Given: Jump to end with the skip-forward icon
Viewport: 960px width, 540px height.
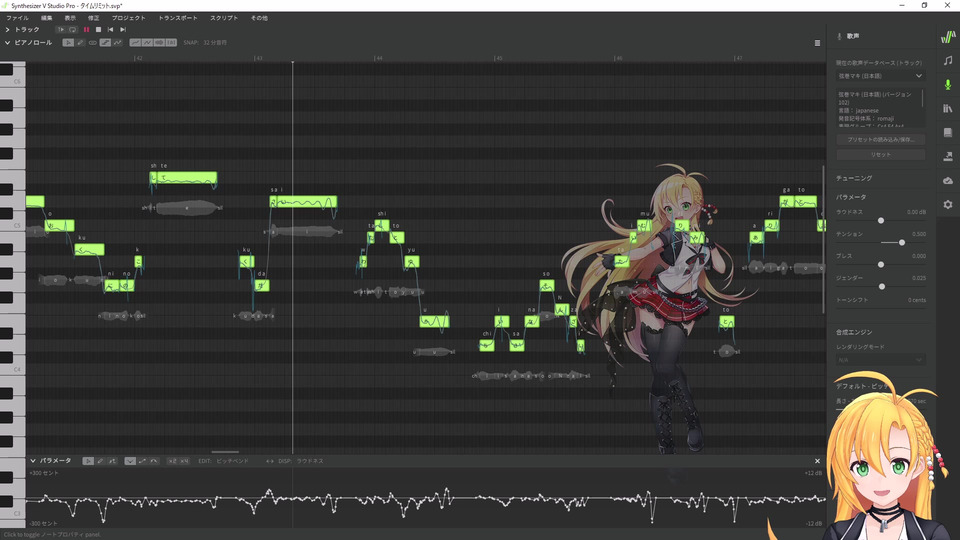Looking at the screenshot, I should 123,29.
